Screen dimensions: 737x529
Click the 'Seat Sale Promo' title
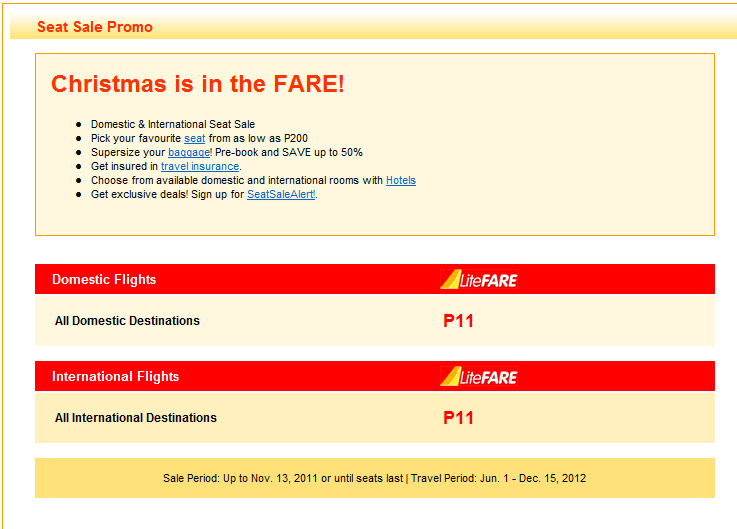point(95,27)
